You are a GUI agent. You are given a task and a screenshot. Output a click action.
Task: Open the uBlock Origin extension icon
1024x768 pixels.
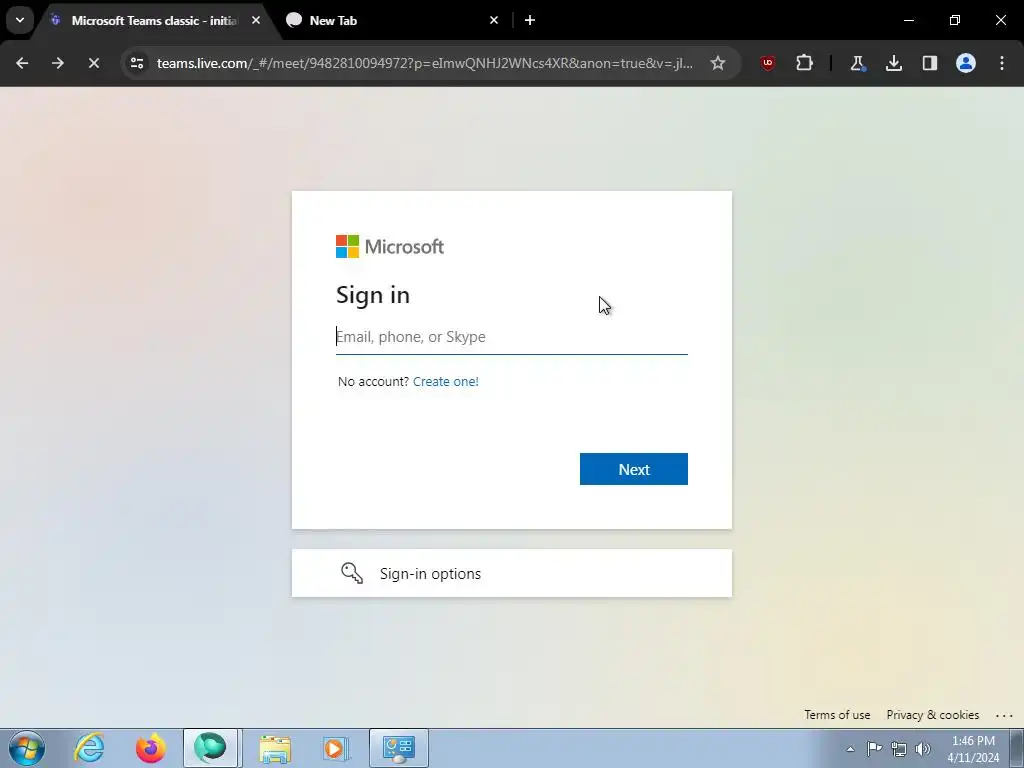coord(768,63)
